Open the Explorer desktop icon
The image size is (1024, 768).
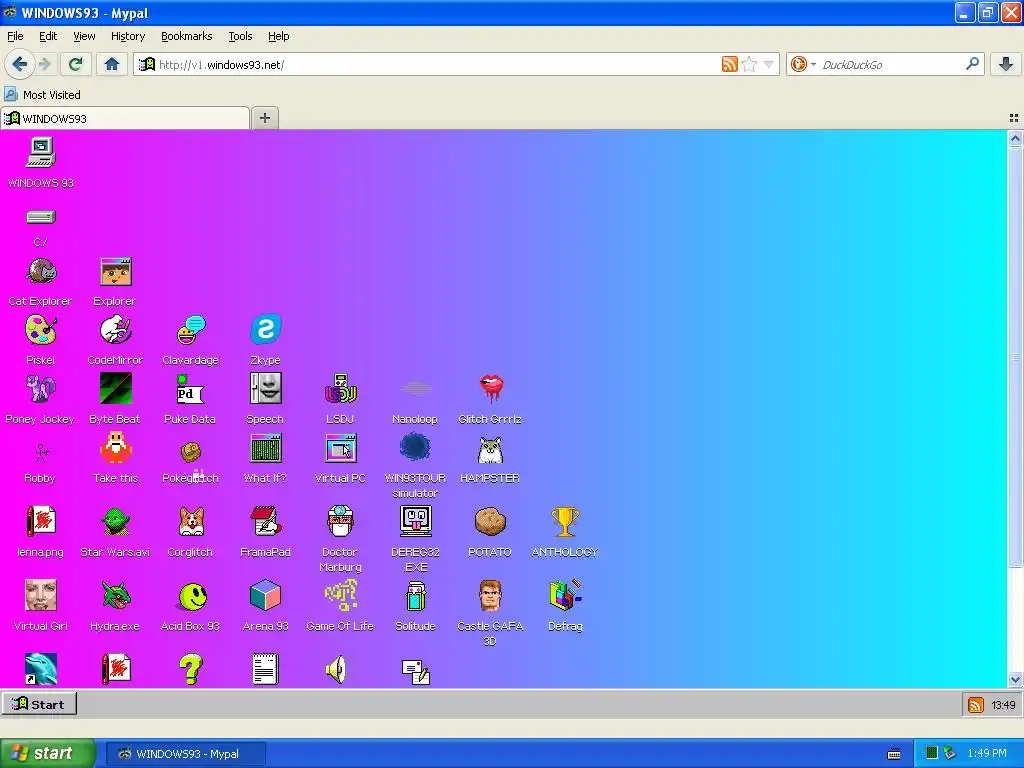115,281
